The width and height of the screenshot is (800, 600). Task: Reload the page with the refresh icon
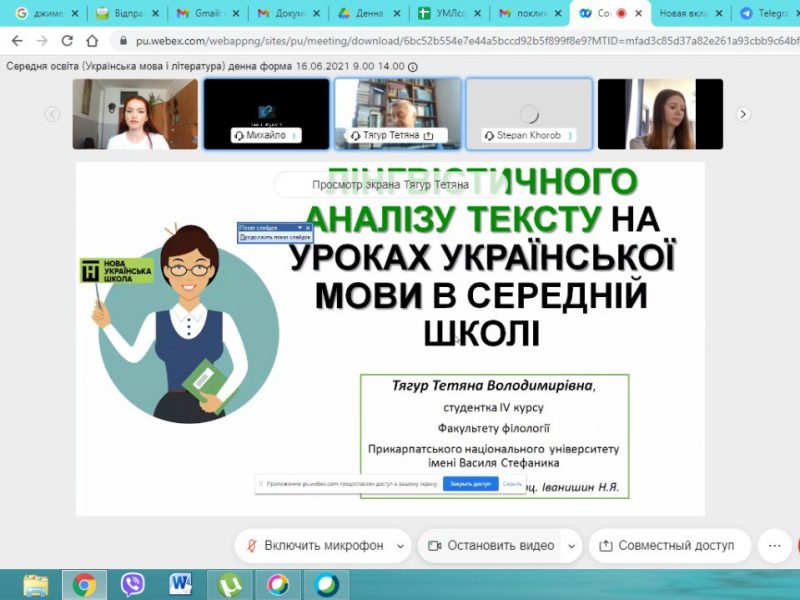[x=67, y=41]
